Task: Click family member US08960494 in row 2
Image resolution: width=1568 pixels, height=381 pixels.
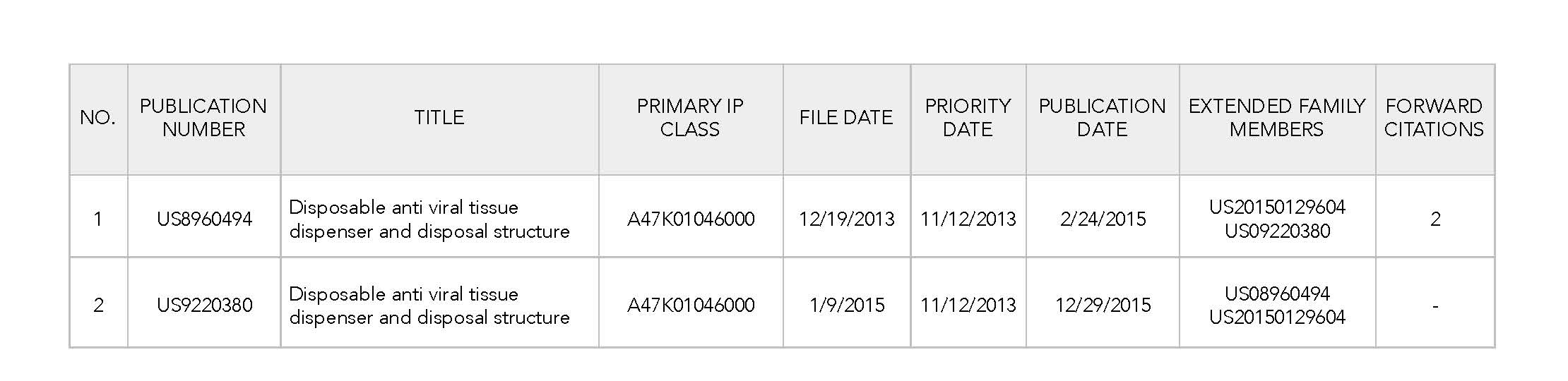Action: [x=1277, y=294]
